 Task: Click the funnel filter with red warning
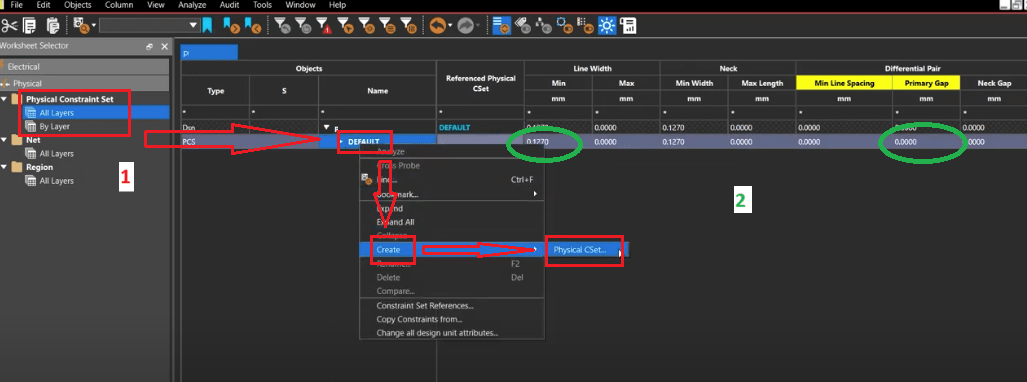tap(324, 26)
